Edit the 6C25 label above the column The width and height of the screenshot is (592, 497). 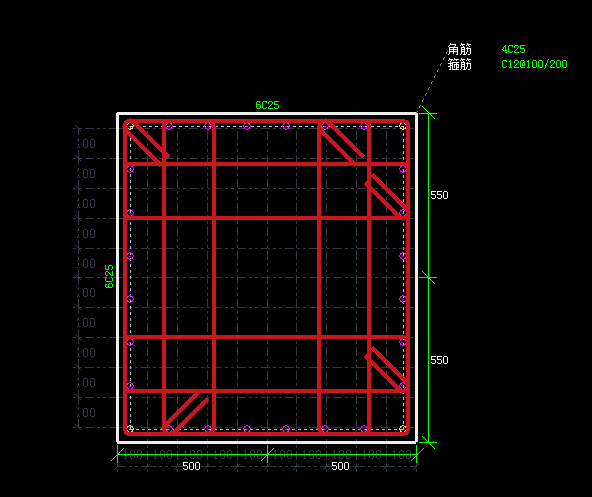267,105
